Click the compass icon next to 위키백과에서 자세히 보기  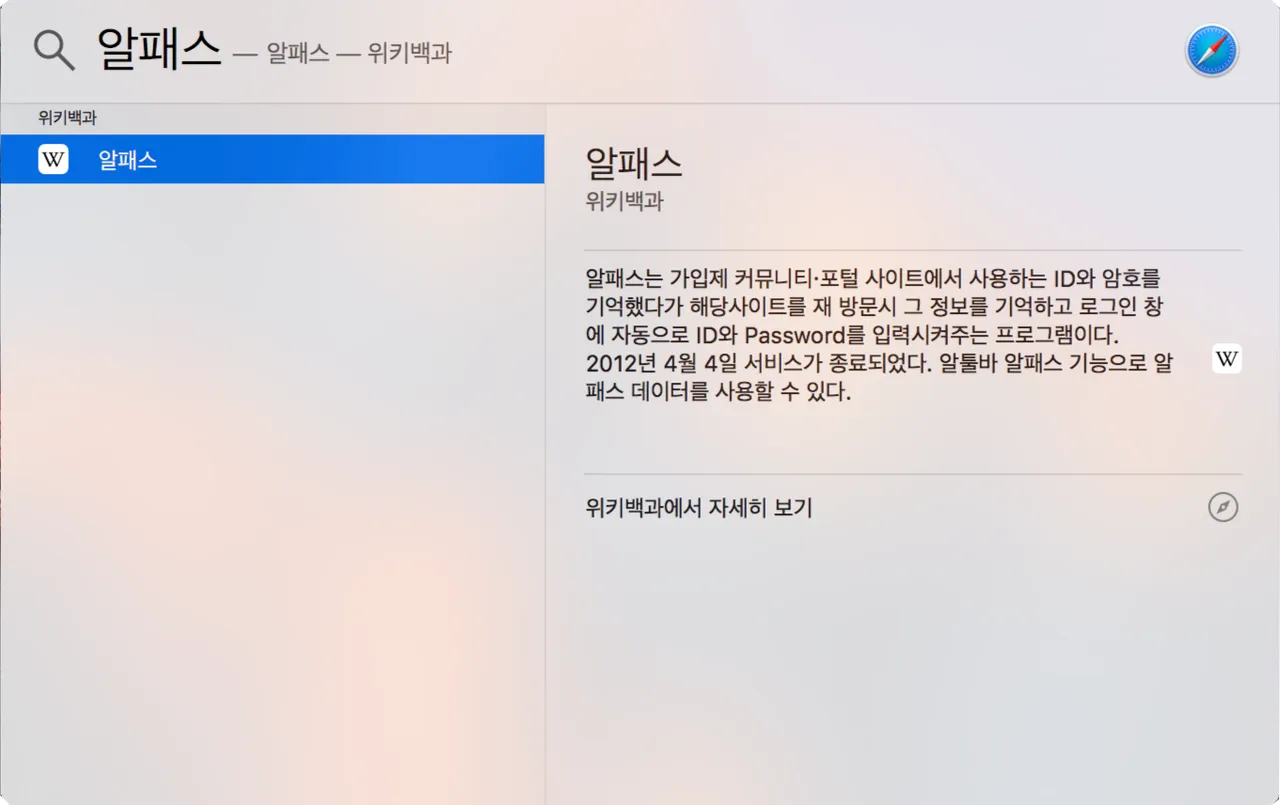pos(1223,507)
